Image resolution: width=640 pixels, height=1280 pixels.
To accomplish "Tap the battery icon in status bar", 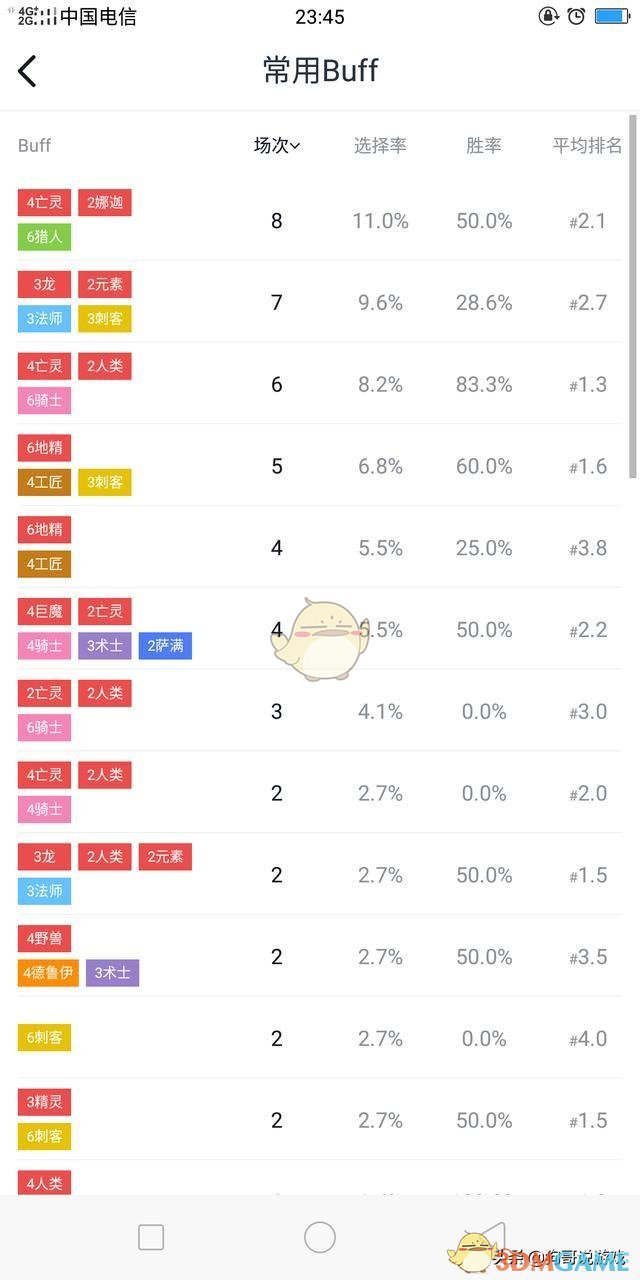I will (611, 16).
